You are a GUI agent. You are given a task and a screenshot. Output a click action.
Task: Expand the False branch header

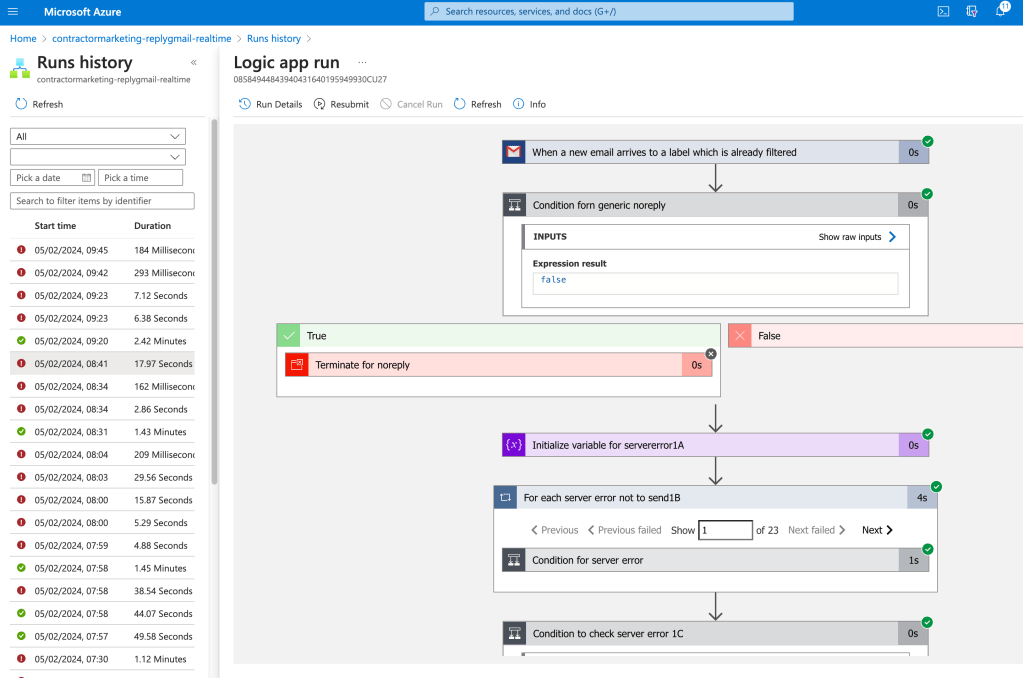[x=876, y=335]
